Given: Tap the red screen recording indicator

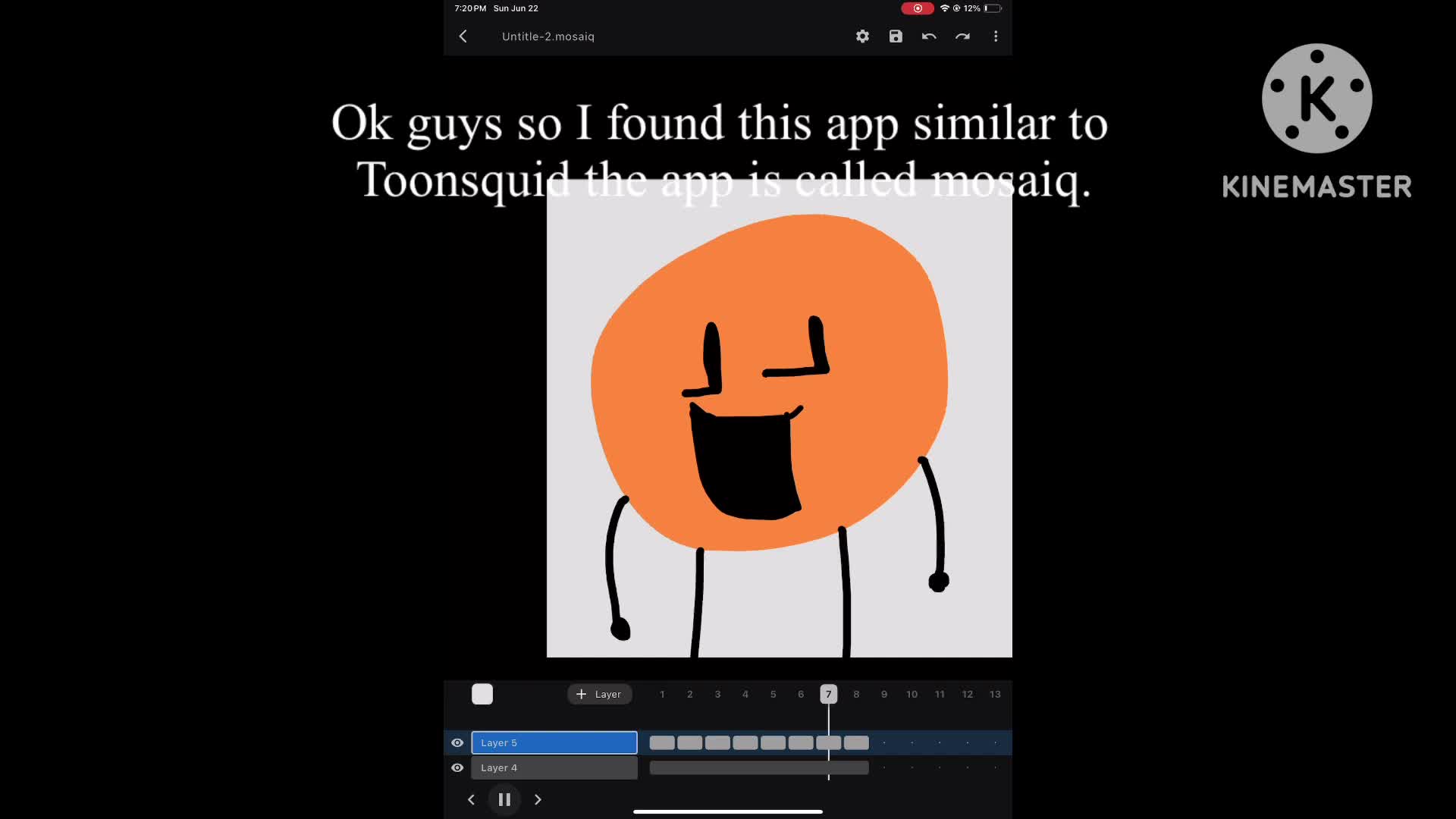Looking at the screenshot, I should tap(917, 8).
